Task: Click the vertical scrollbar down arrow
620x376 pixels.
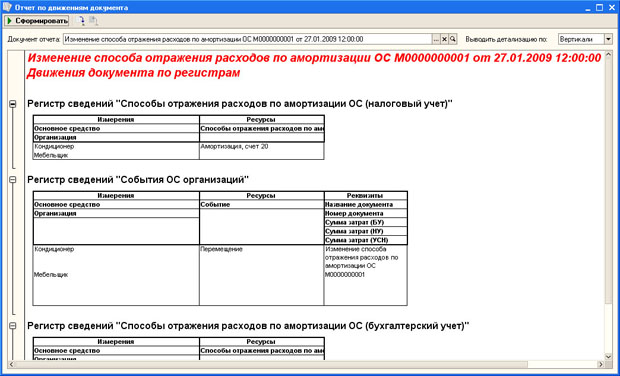Action: [x=609, y=356]
